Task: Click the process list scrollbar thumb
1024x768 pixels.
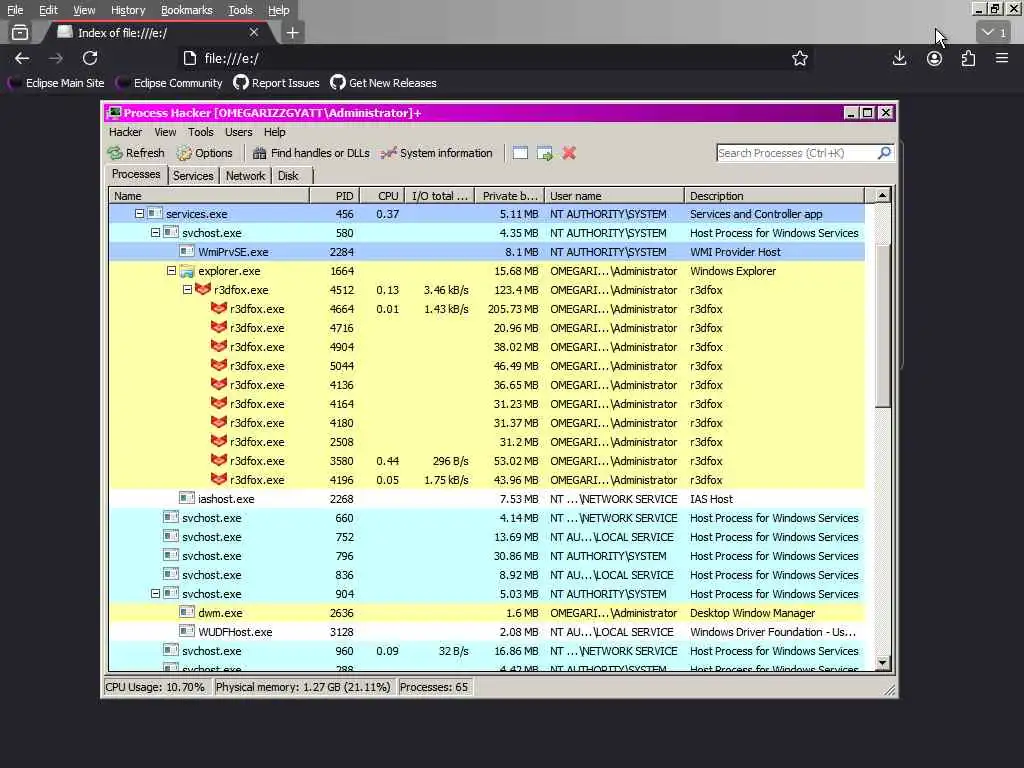Action: (882, 325)
